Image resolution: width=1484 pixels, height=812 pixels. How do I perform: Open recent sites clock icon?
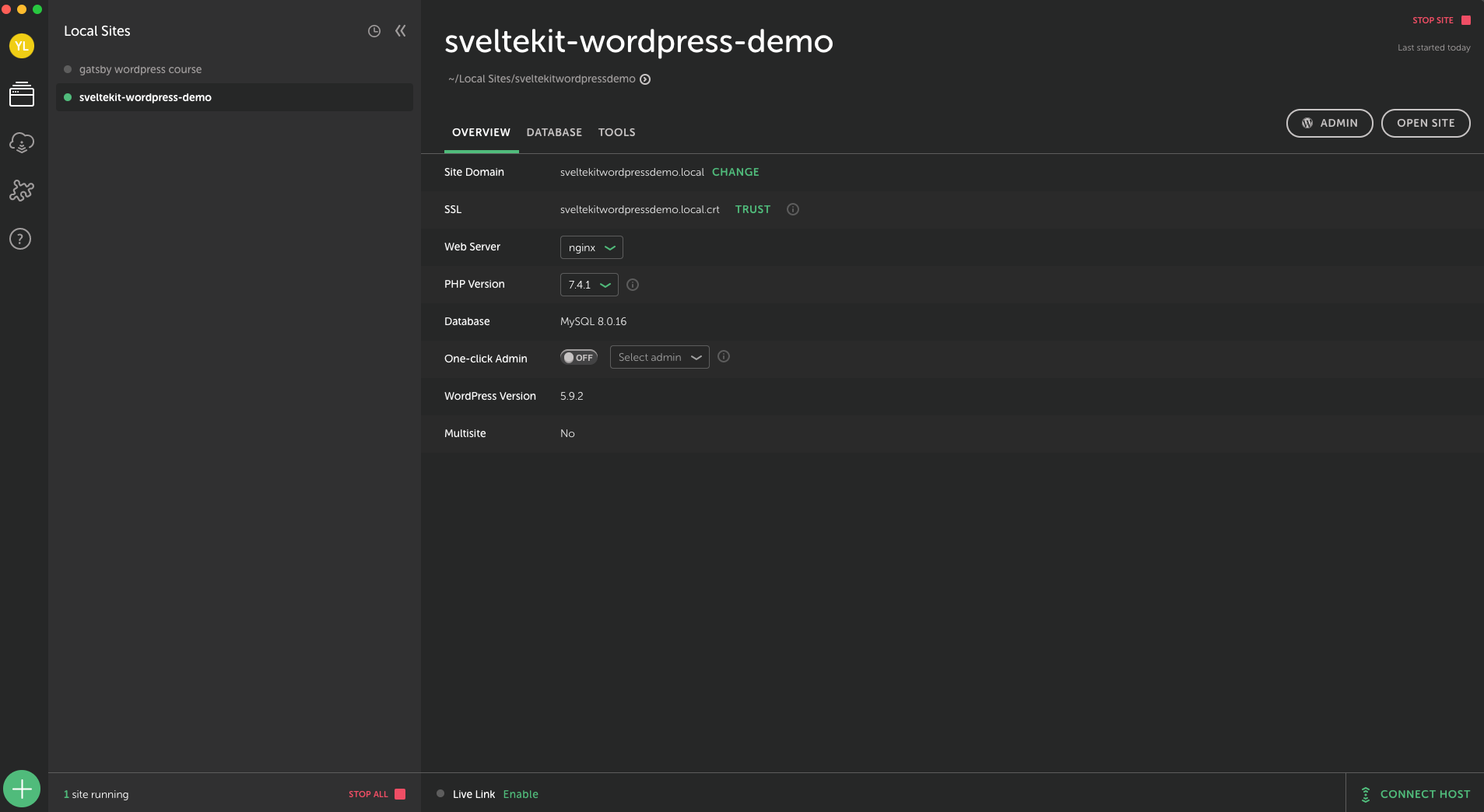pyautogui.click(x=374, y=31)
